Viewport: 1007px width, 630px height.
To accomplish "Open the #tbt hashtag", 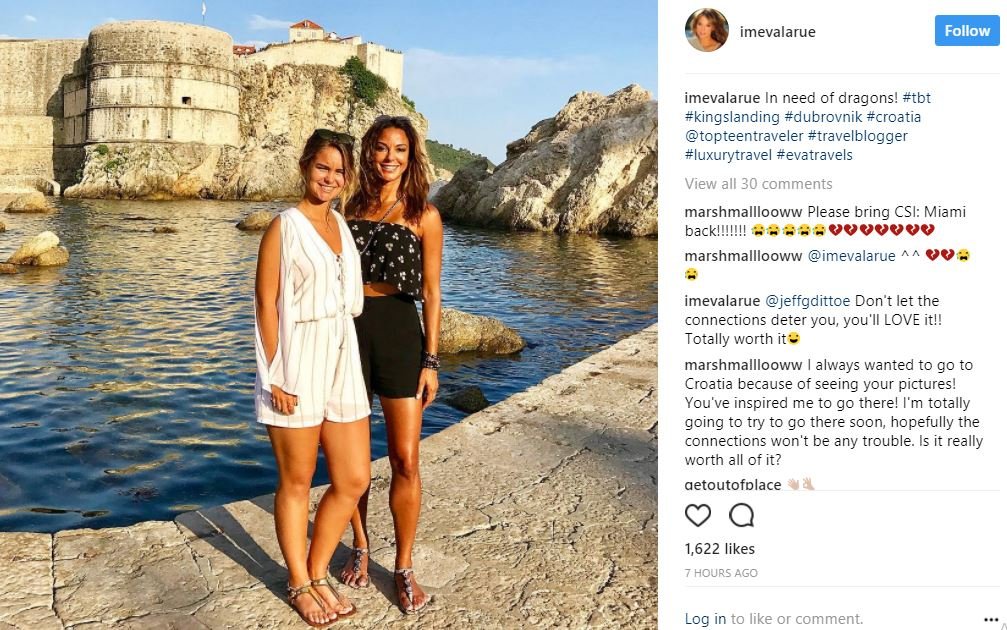I will click(x=916, y=98).
